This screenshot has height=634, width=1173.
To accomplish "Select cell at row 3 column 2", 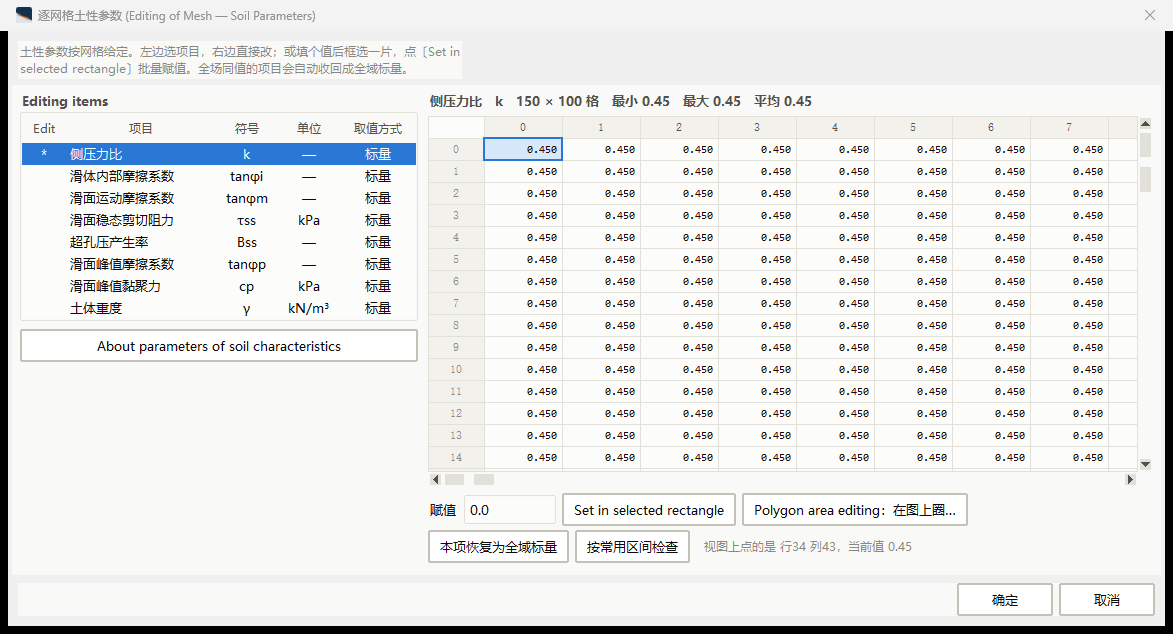I will [679, 216].
